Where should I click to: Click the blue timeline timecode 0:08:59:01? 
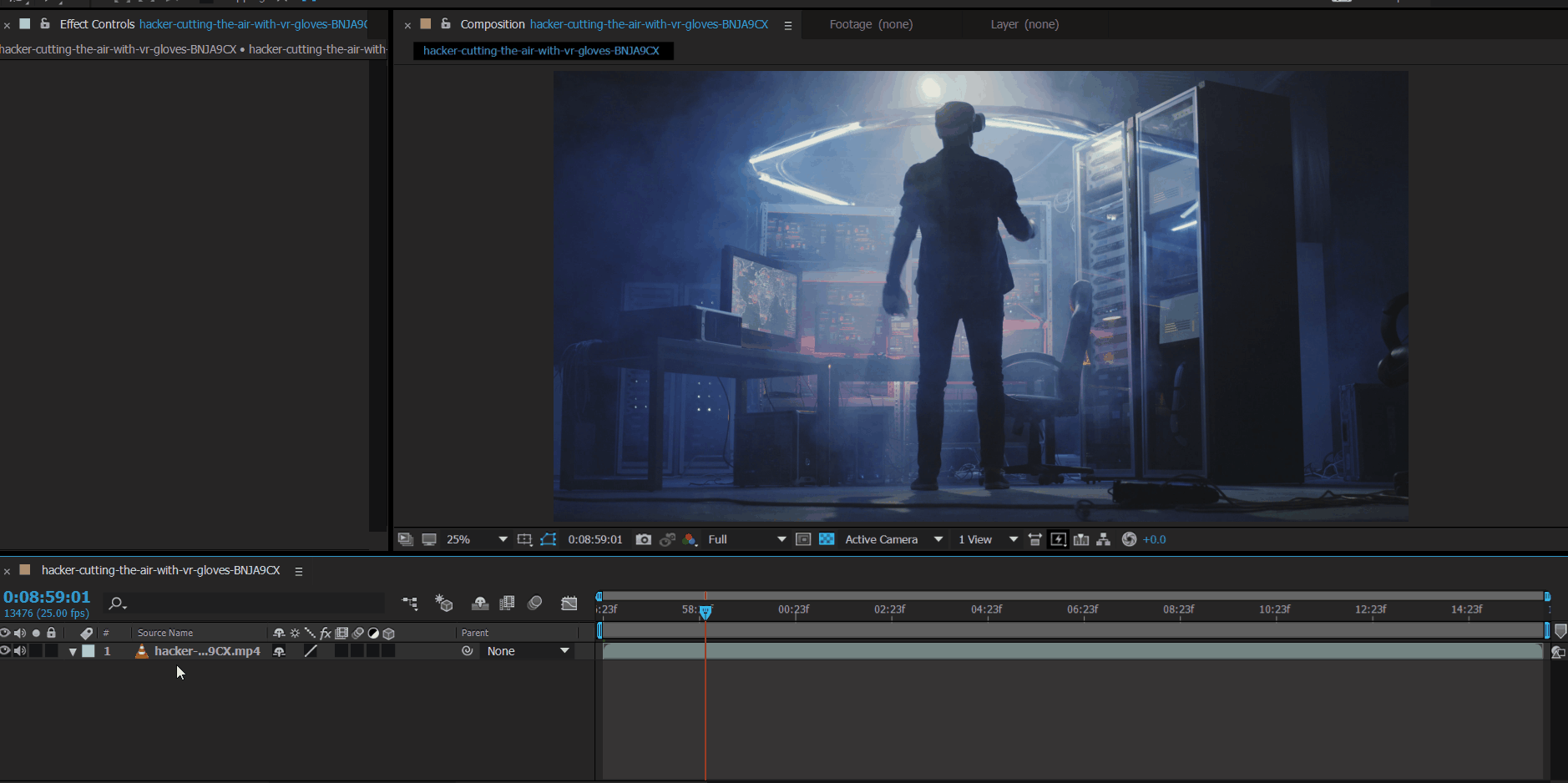tap(47, 597)
